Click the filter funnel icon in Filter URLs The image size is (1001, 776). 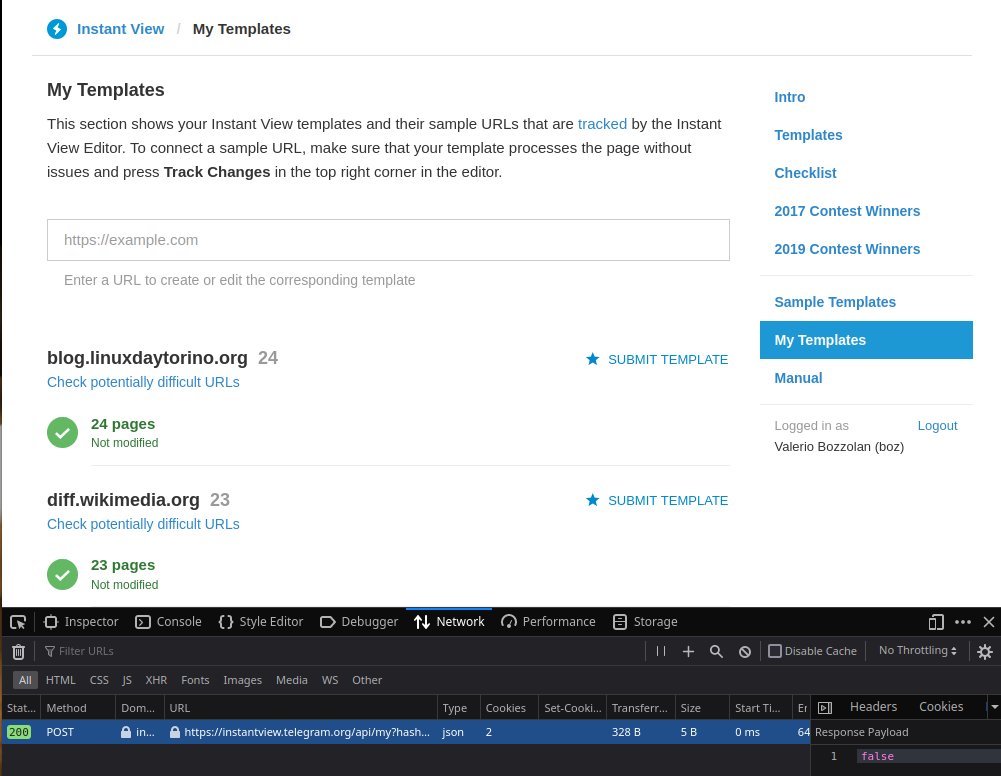[50, 651]
